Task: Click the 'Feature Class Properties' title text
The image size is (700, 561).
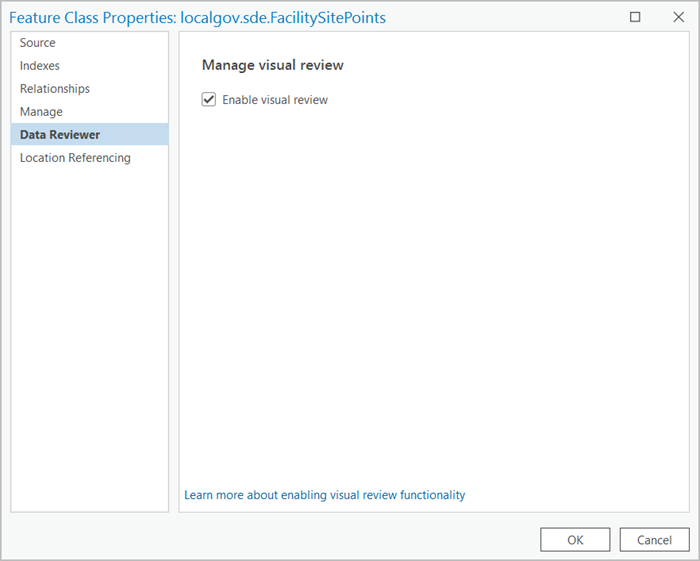Action: (x=90, y=17)
